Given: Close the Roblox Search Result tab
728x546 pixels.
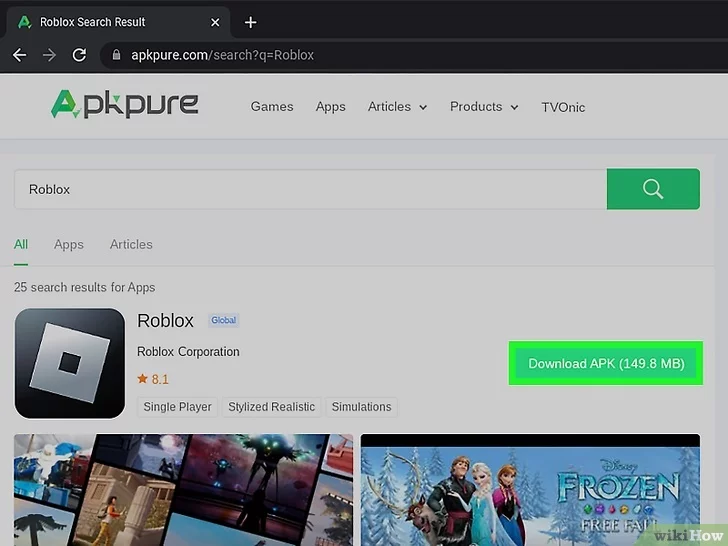Looking at the screenshot, I should 215,22.
